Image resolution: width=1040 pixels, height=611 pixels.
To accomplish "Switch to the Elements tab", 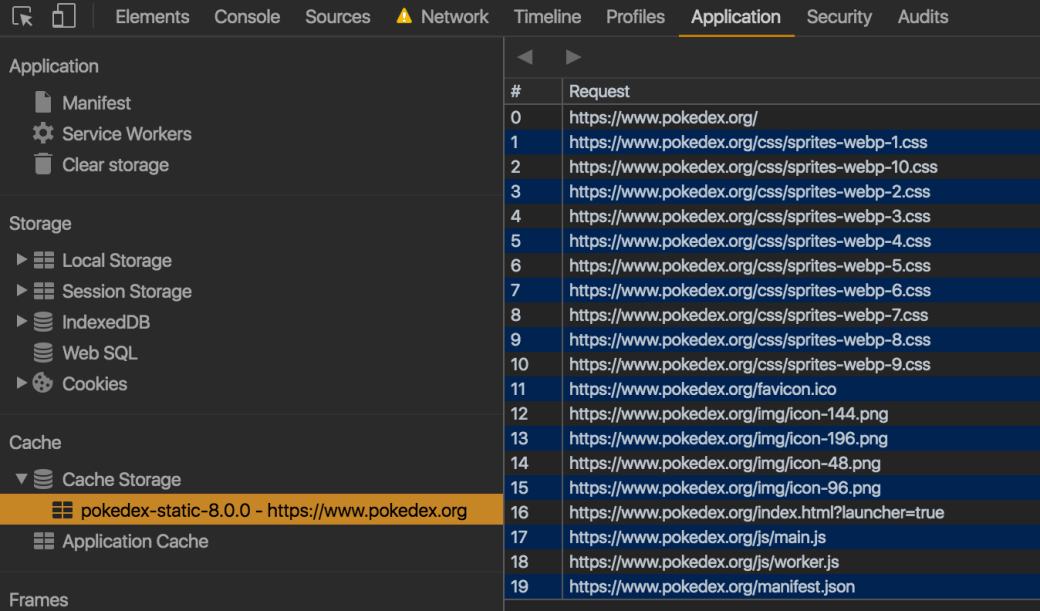I will coord(152,17).
